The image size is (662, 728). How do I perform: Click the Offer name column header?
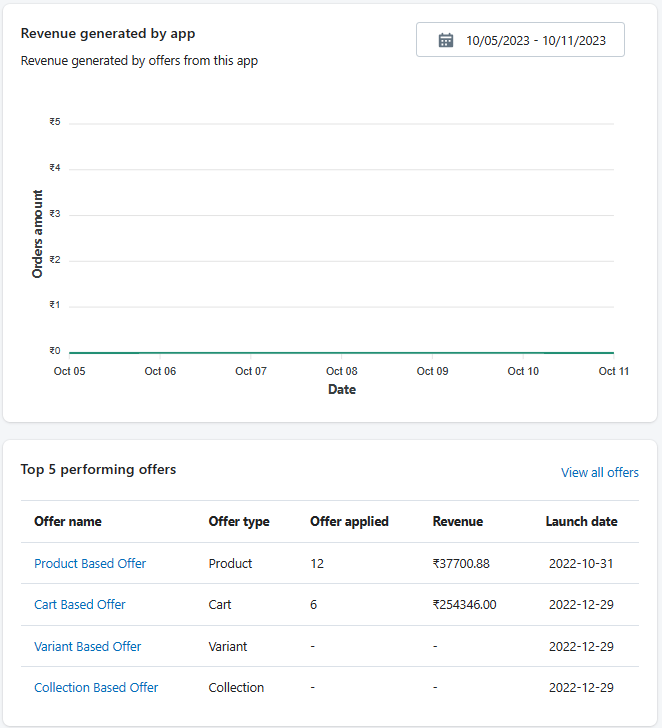coord(68,522)
